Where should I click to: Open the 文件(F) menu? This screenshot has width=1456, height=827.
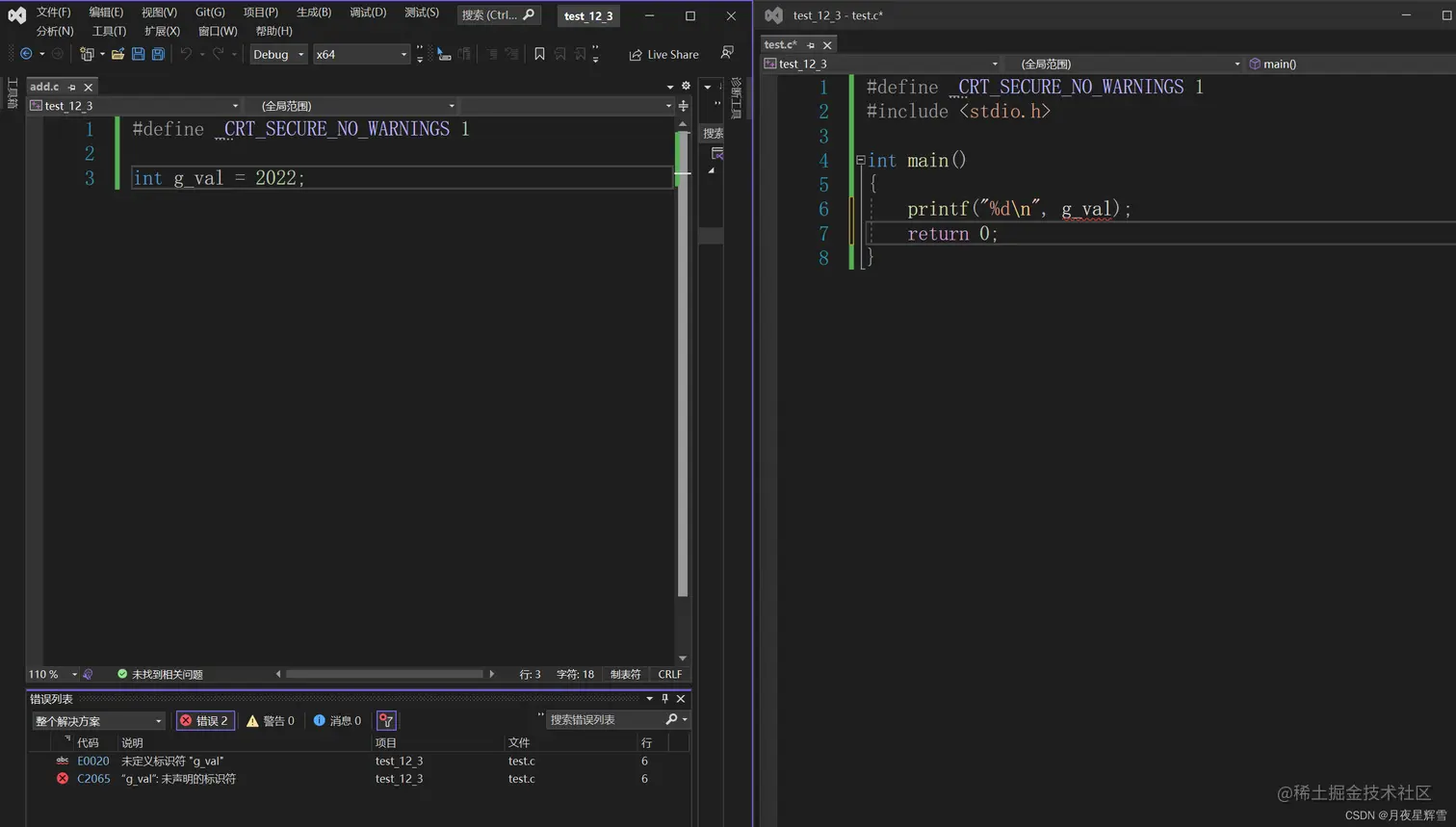tap(54, 13)
